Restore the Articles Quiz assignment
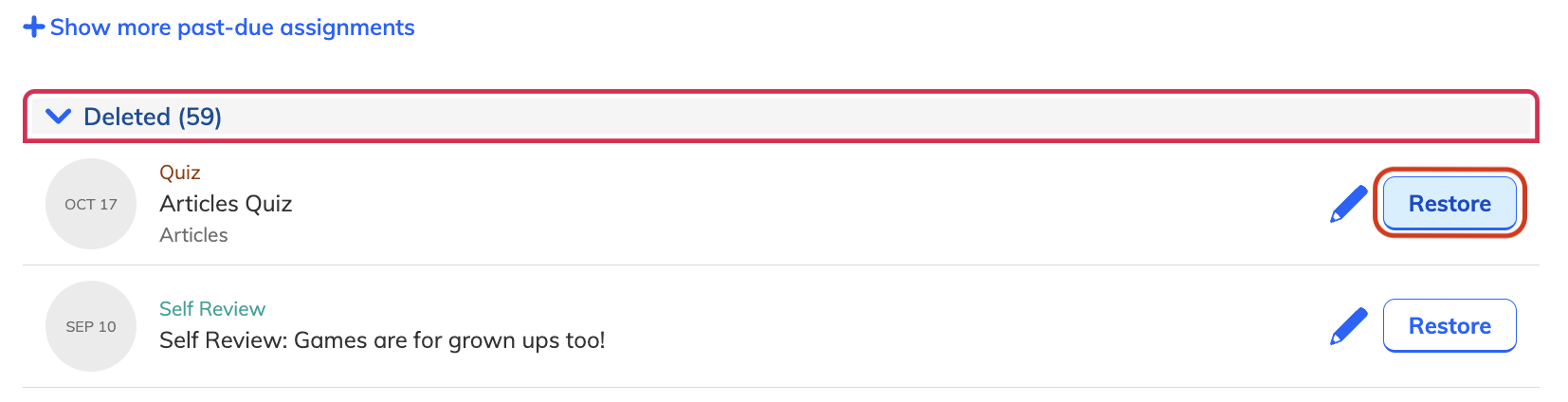Viewport: 1568px width, 402px height. pyautogui.click(x=1449, y=203)
